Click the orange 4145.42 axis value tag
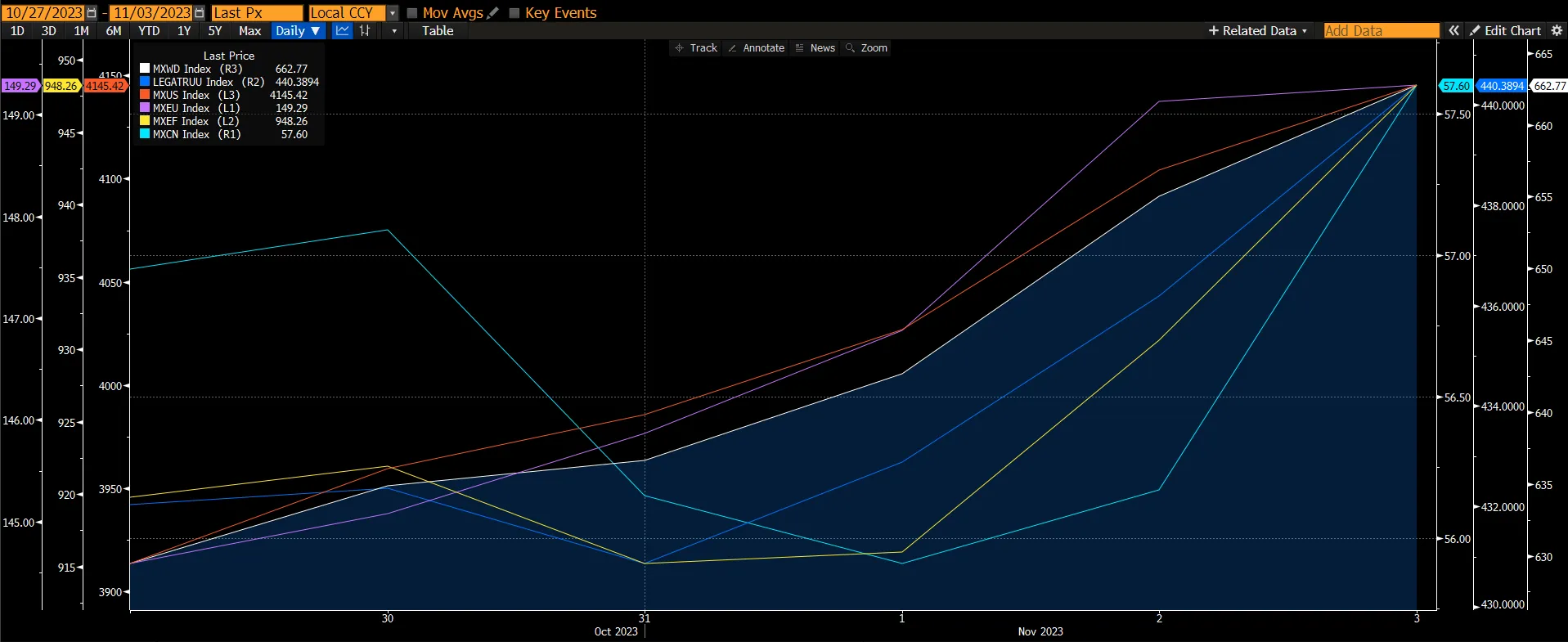This screenshot has height=642, width=1568. tap(106, 86)
